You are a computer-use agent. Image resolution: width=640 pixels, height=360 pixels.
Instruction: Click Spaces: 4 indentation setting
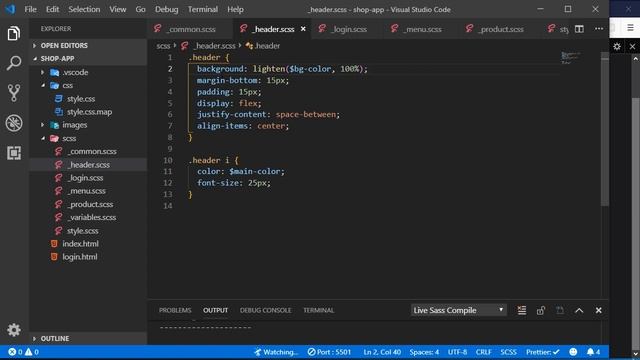(x=424, y=352)
